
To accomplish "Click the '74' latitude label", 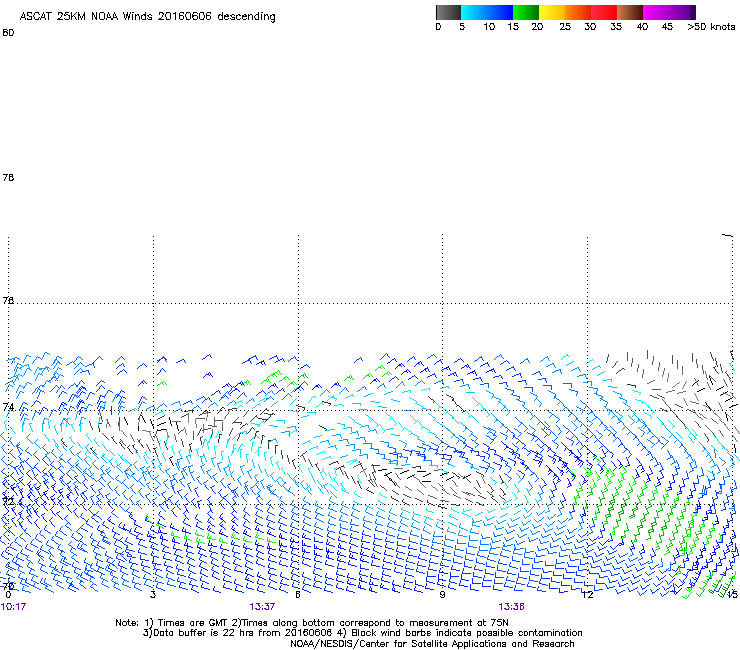I will 8,407.
